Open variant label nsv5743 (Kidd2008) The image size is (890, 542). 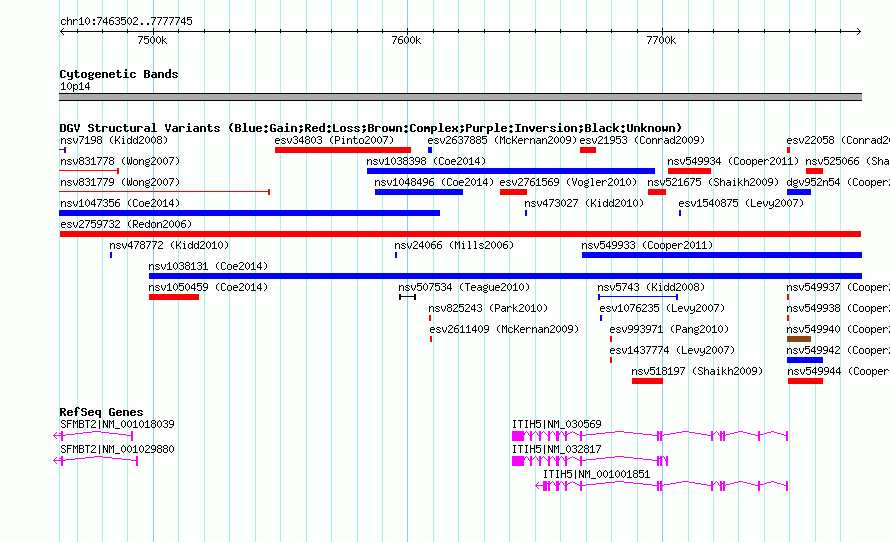coord(651,287)
